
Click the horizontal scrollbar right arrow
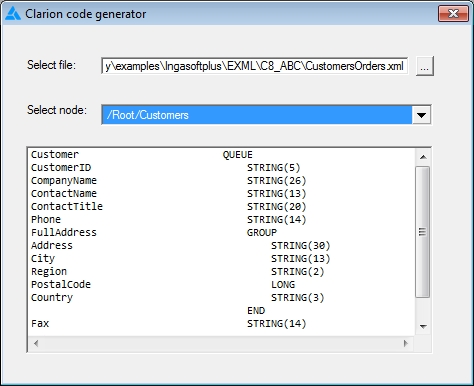click(406, 343)
